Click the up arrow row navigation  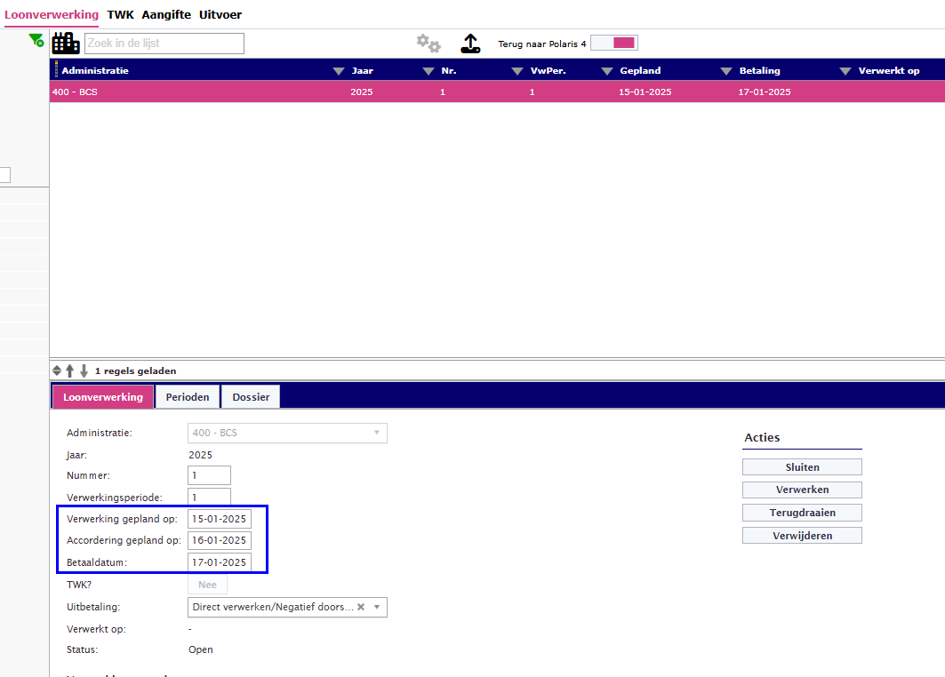[x=70, y=371]
